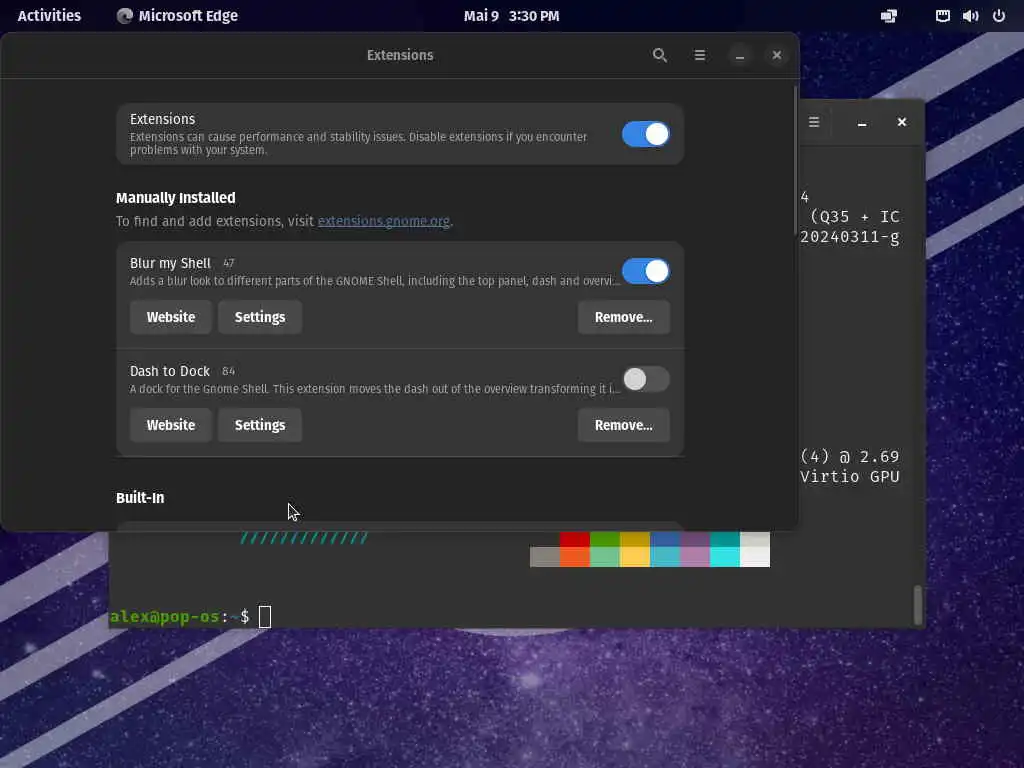Open the Extensions hamburger menu
The width and height of the screenshot is (1024, 768).
[x=699, y=56]
